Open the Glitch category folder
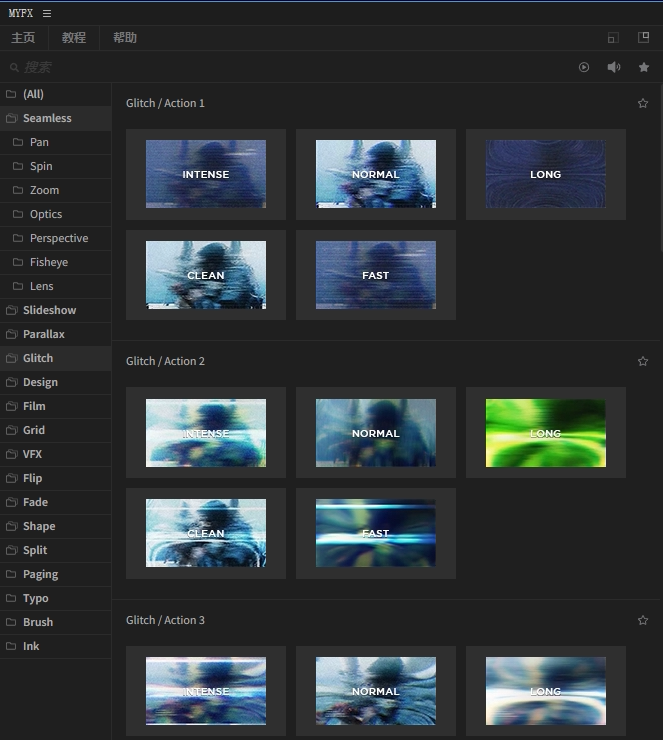Image resolution: width=663 pixels, height=740 pixels. click(x=56, y=358)
